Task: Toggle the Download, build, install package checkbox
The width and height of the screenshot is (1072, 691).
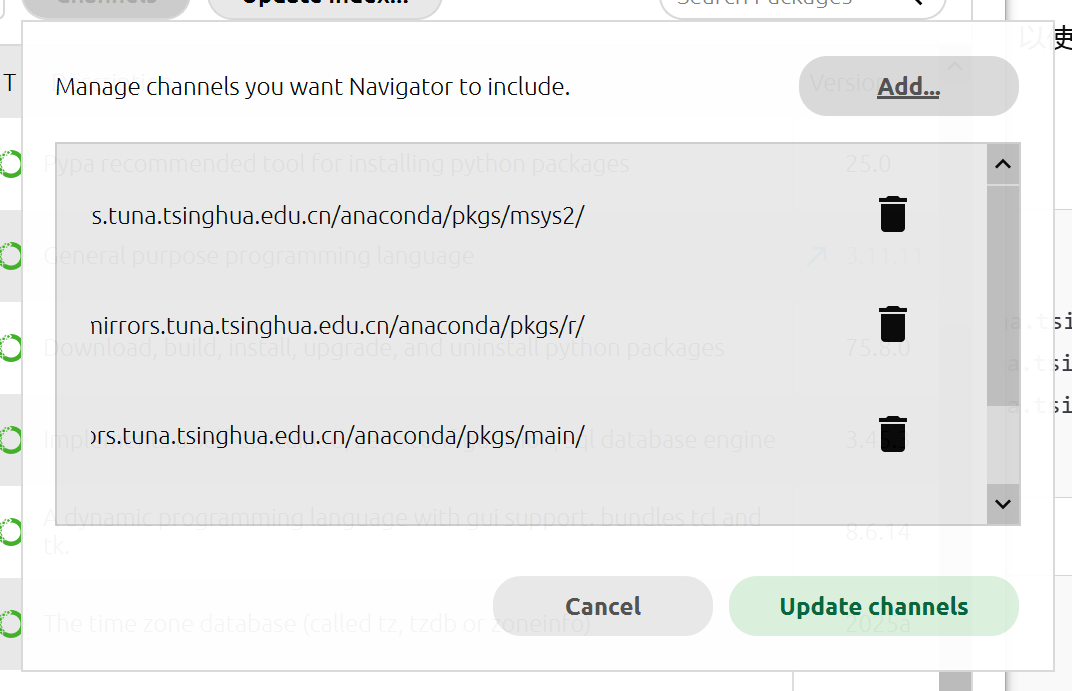Action: coord(10,348)
